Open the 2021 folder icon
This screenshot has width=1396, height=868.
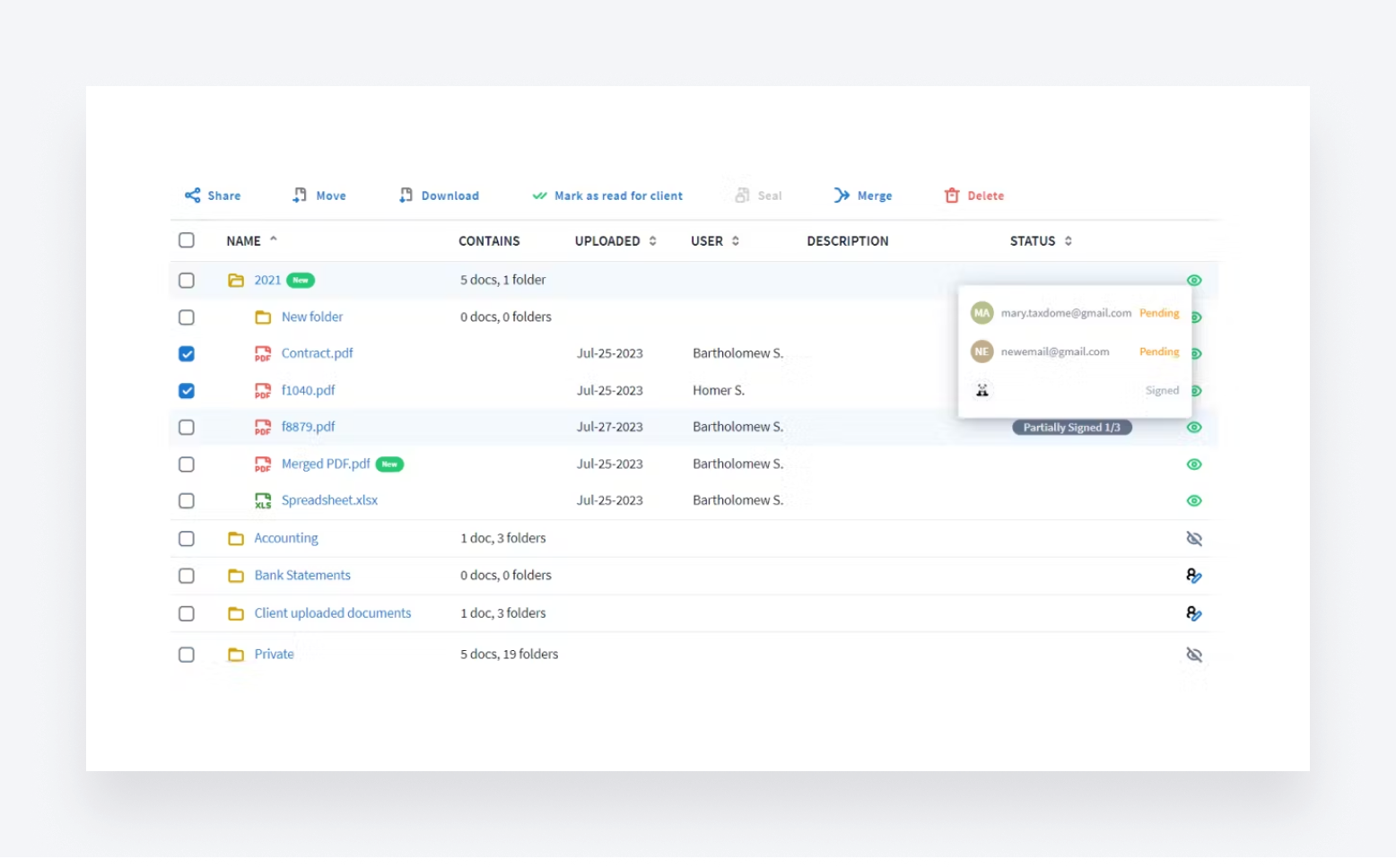tap(236, 280)
